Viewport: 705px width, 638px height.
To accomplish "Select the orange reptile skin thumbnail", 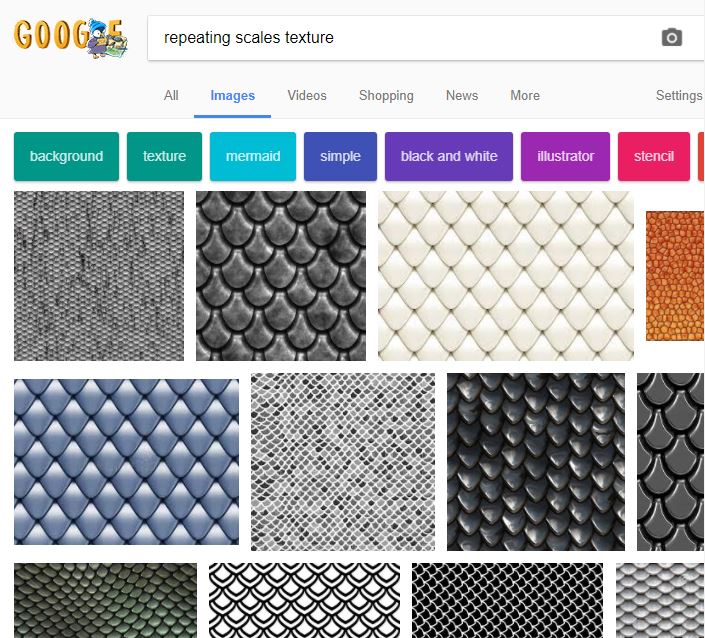I will click(x=675, y=275).
